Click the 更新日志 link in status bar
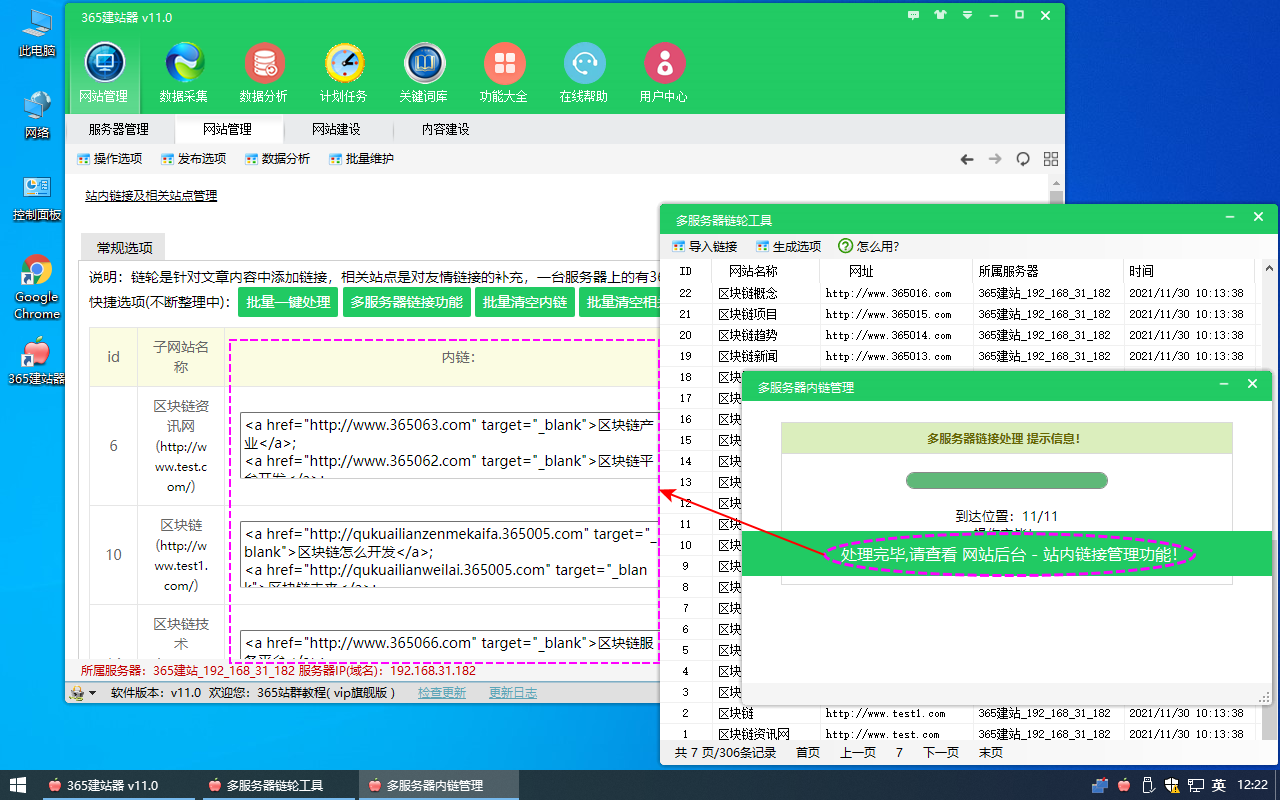 [513, 692]
